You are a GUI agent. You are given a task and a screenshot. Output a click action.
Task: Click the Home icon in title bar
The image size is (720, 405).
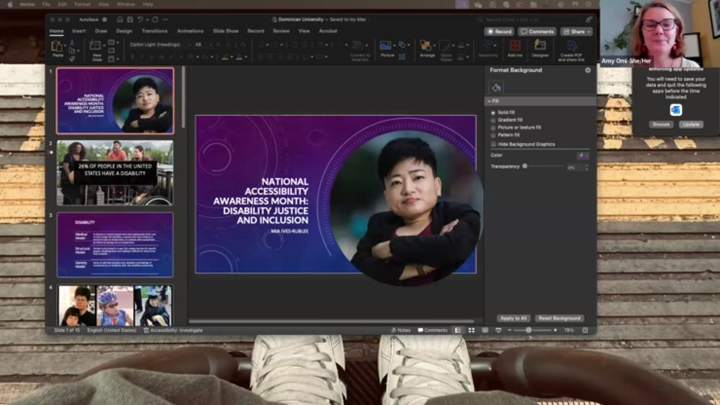tap(120, 20)
